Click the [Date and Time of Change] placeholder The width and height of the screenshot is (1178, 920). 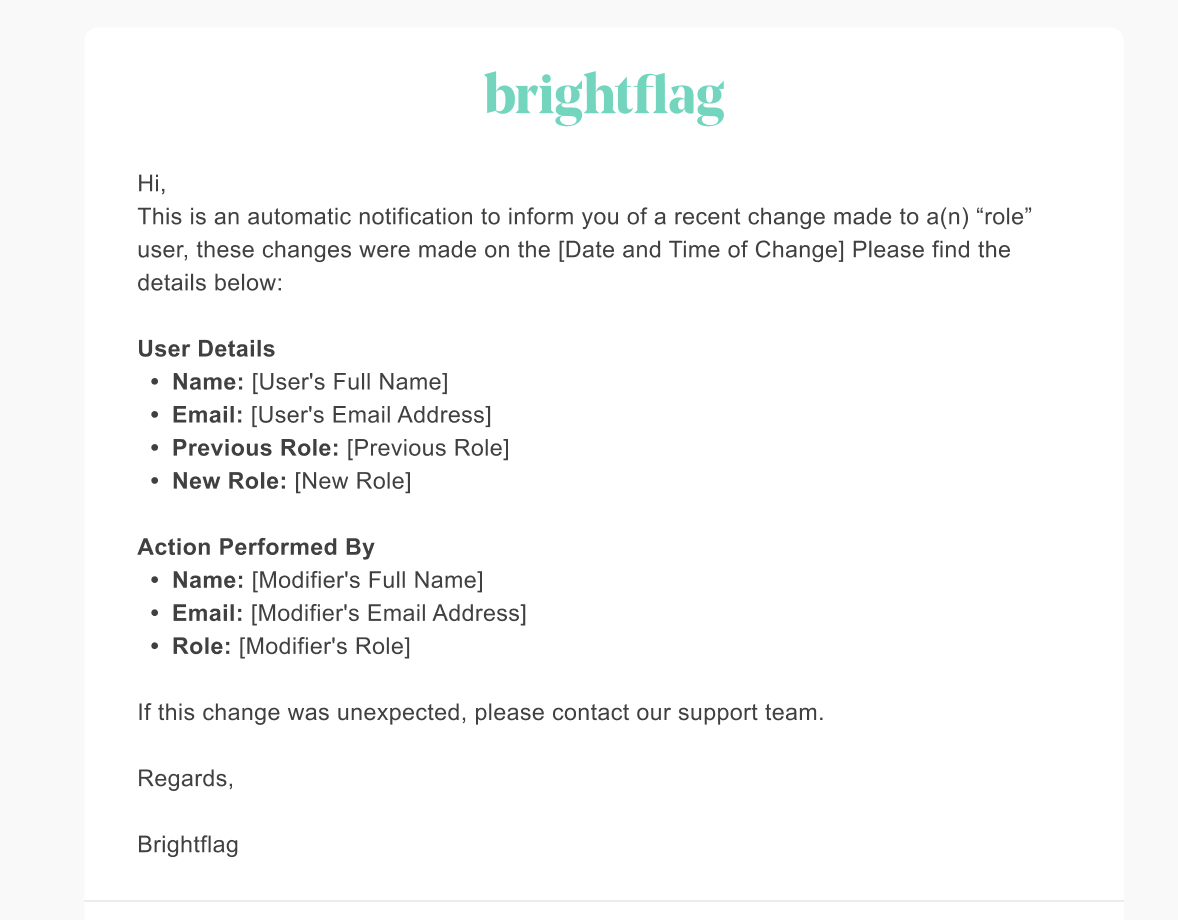pyautogui.click(x=702, y=249)
